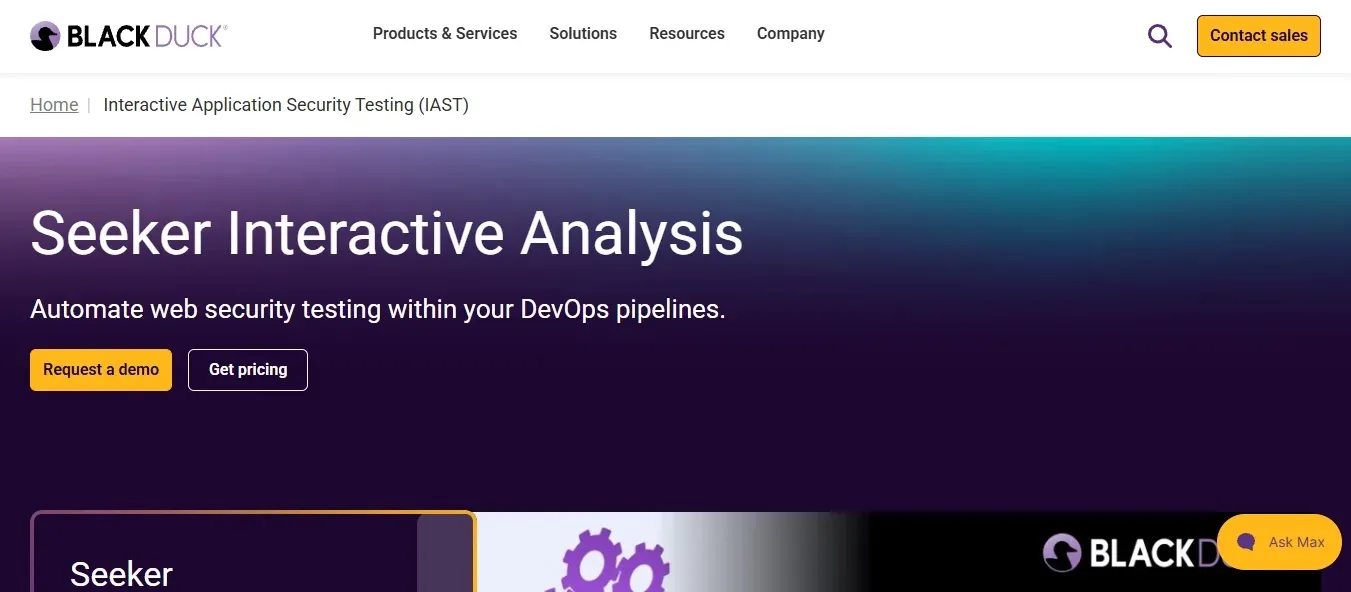Open the Company menu

(x=791, y=34)
